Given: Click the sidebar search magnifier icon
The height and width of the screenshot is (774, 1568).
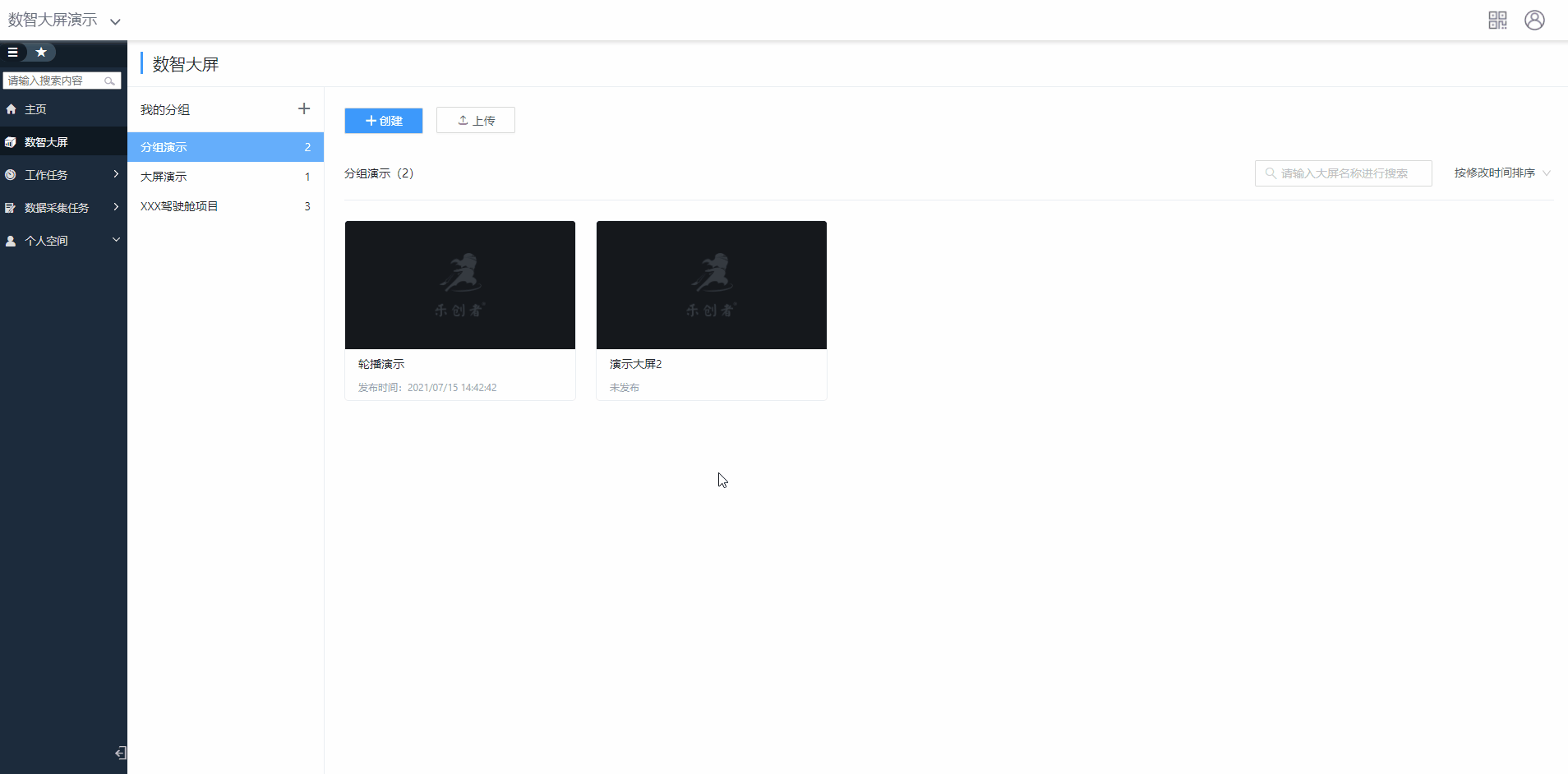Looking at the screenshot, I should (x=109, y=81).
